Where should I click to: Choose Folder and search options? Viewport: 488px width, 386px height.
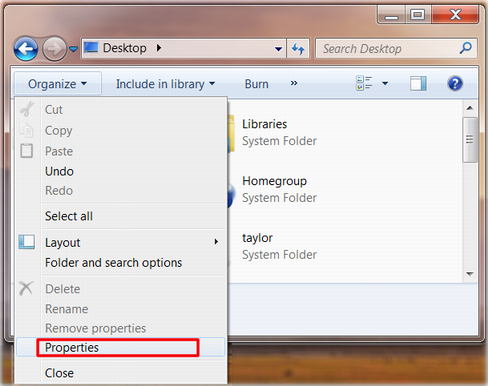114,263
